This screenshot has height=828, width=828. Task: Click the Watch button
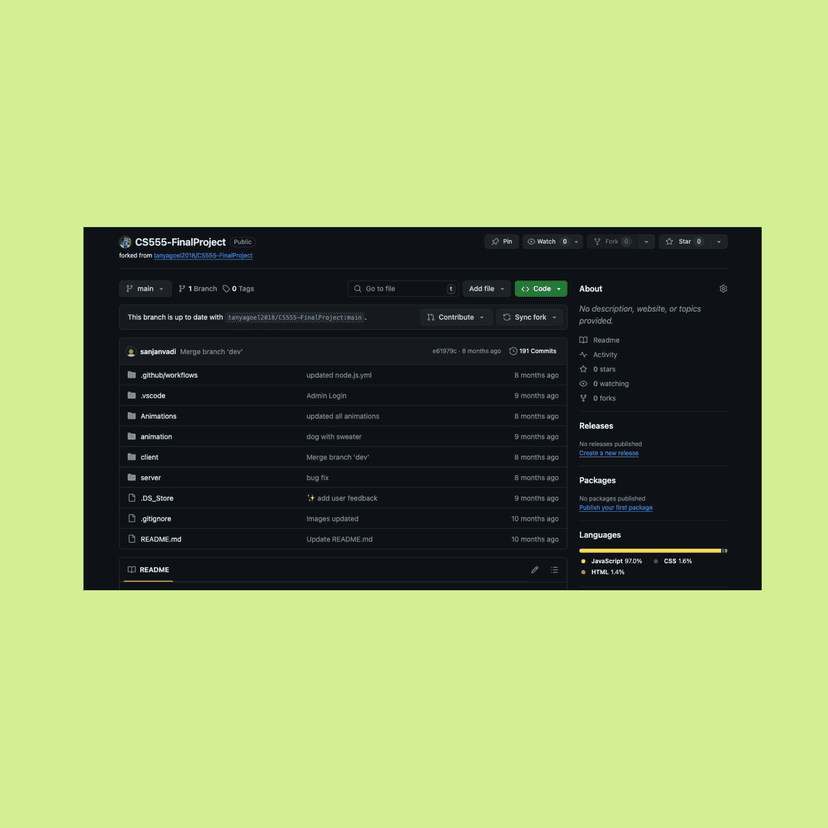pos(547,241)
